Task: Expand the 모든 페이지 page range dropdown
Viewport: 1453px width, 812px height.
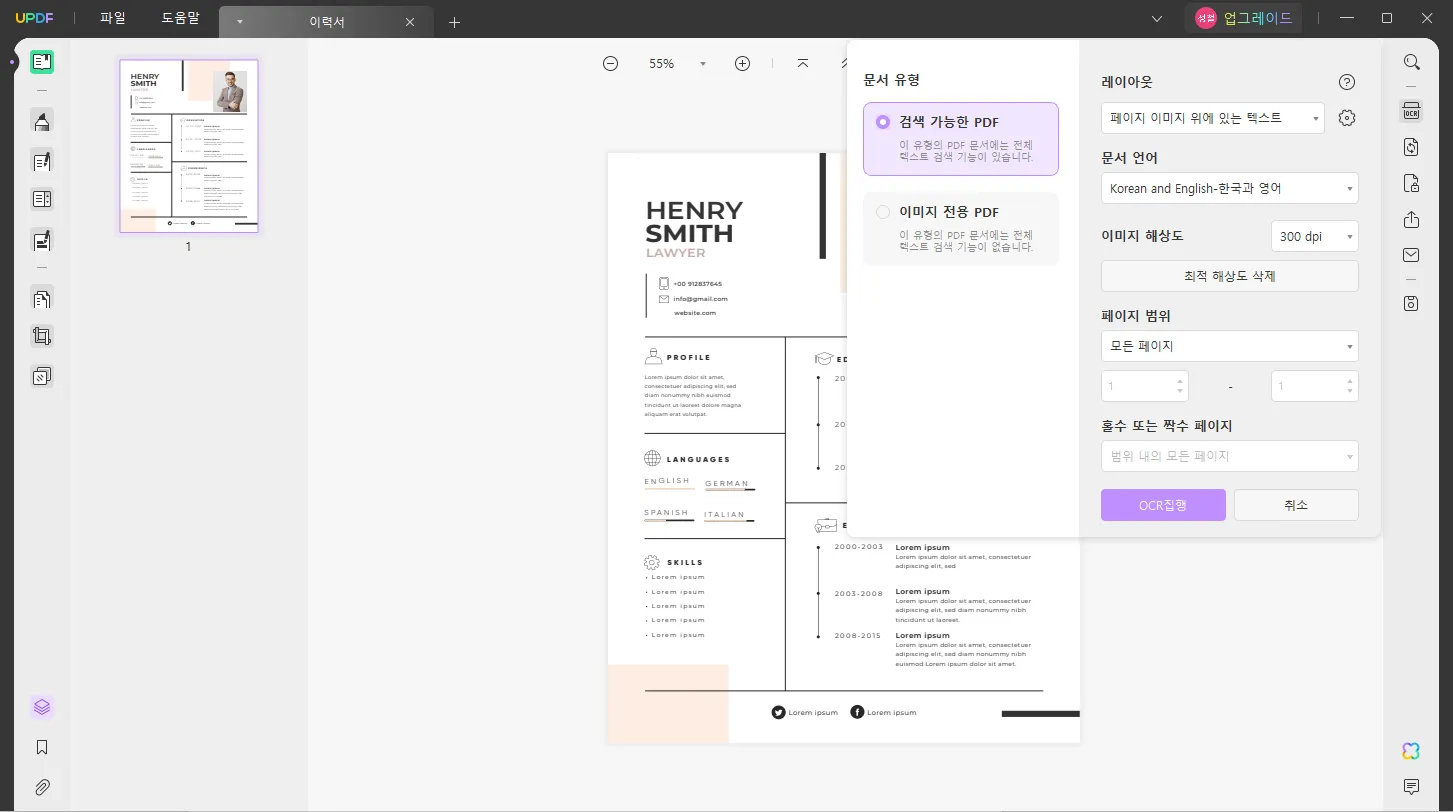Action: tap(1230, 346)
